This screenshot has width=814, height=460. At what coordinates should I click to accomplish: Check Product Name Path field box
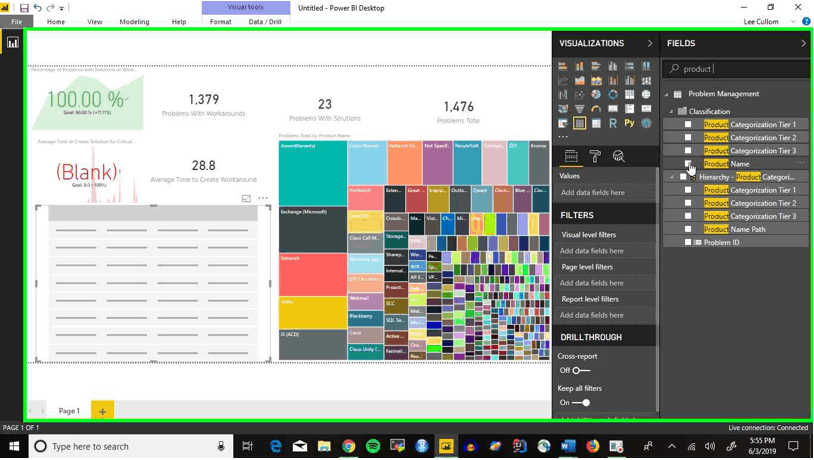688,229
